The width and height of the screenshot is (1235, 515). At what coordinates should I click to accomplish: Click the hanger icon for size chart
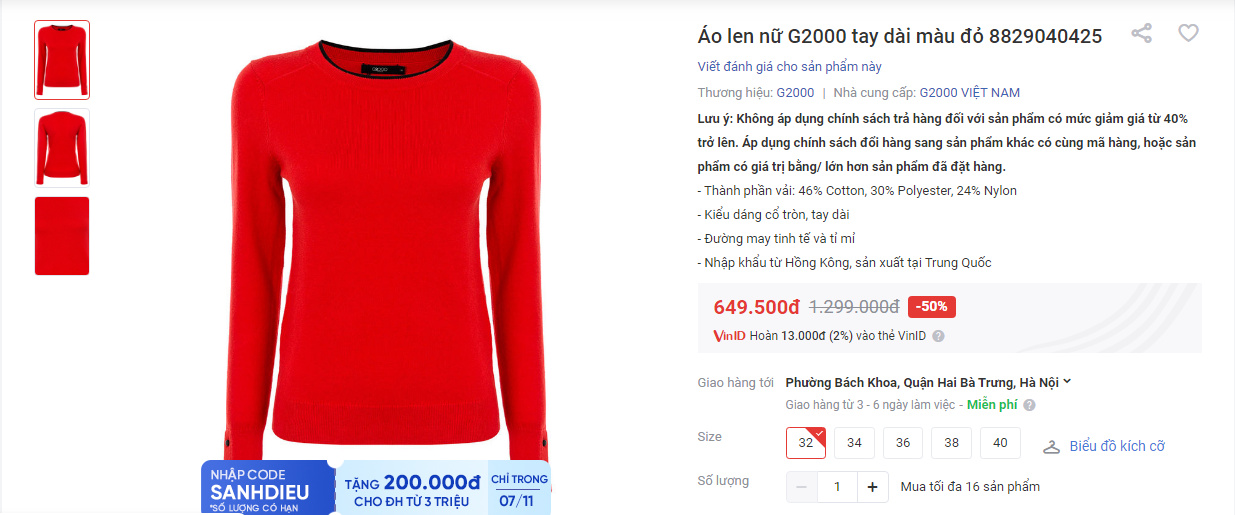coord(1051,447)
